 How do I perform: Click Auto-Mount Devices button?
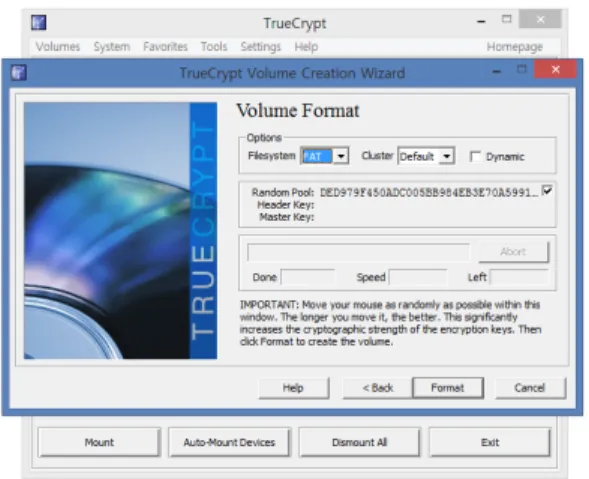(x=229, y=442)
